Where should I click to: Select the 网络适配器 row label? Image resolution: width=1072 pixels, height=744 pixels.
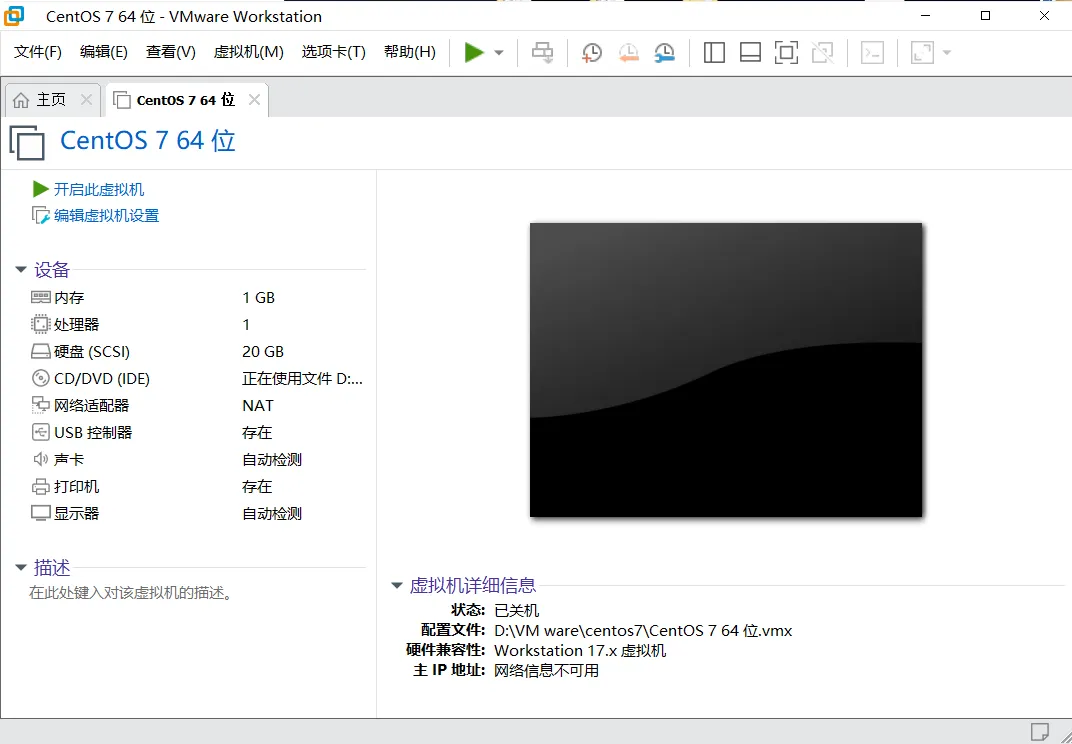92,406
